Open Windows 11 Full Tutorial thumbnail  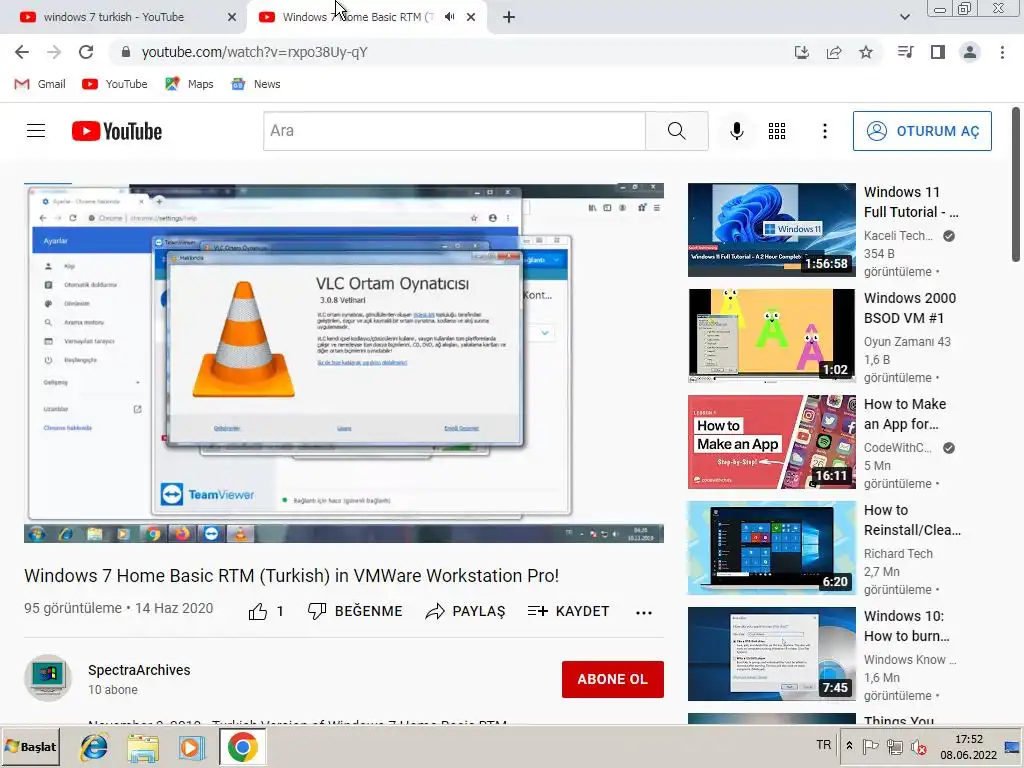pyautogui.click(x=771, y=230)
